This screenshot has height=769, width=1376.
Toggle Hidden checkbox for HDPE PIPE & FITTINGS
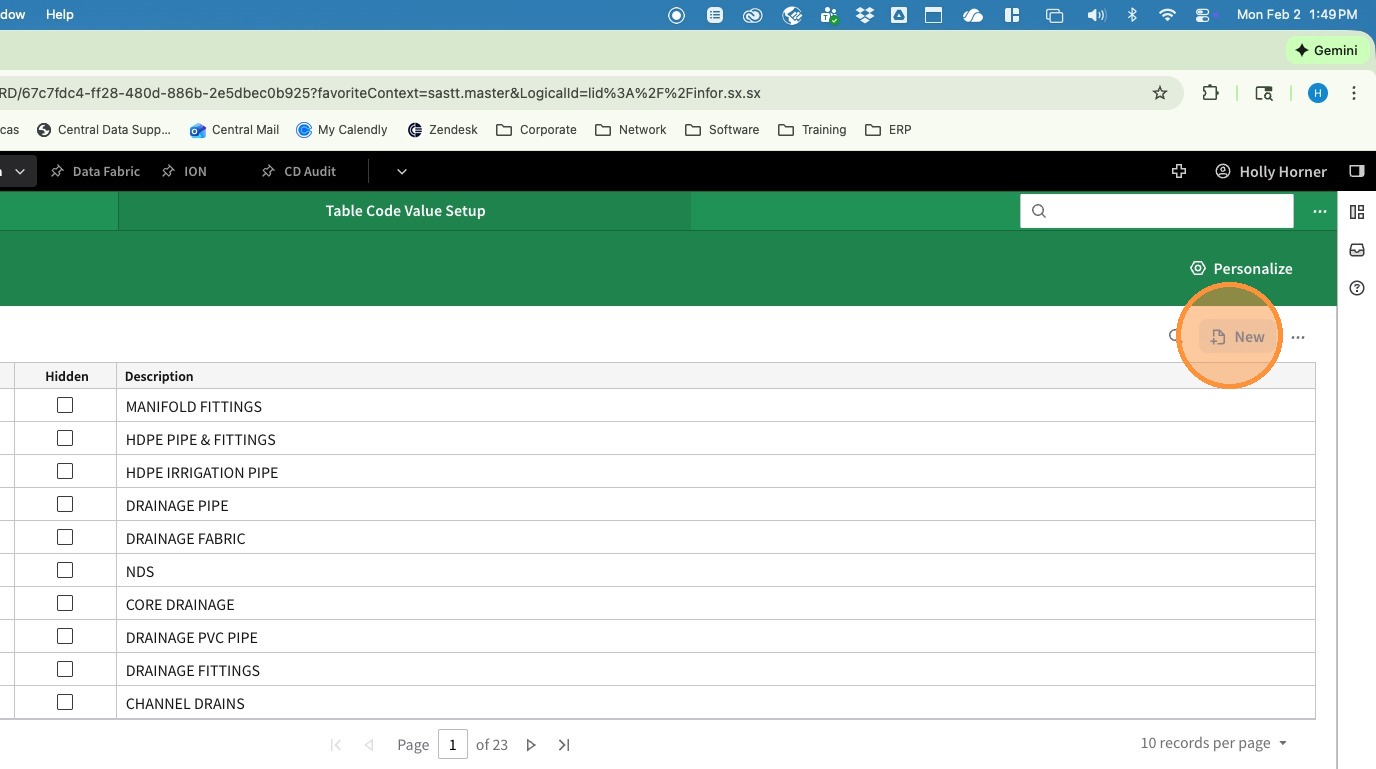coord(65,438)
